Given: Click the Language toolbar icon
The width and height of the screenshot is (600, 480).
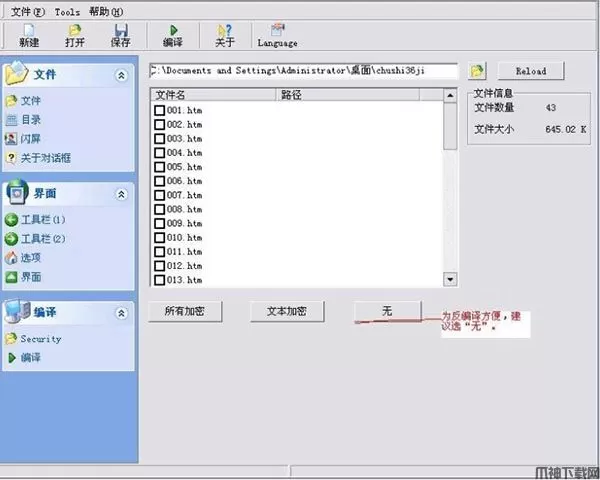Looking at the screenshot, I should [277, 36].
